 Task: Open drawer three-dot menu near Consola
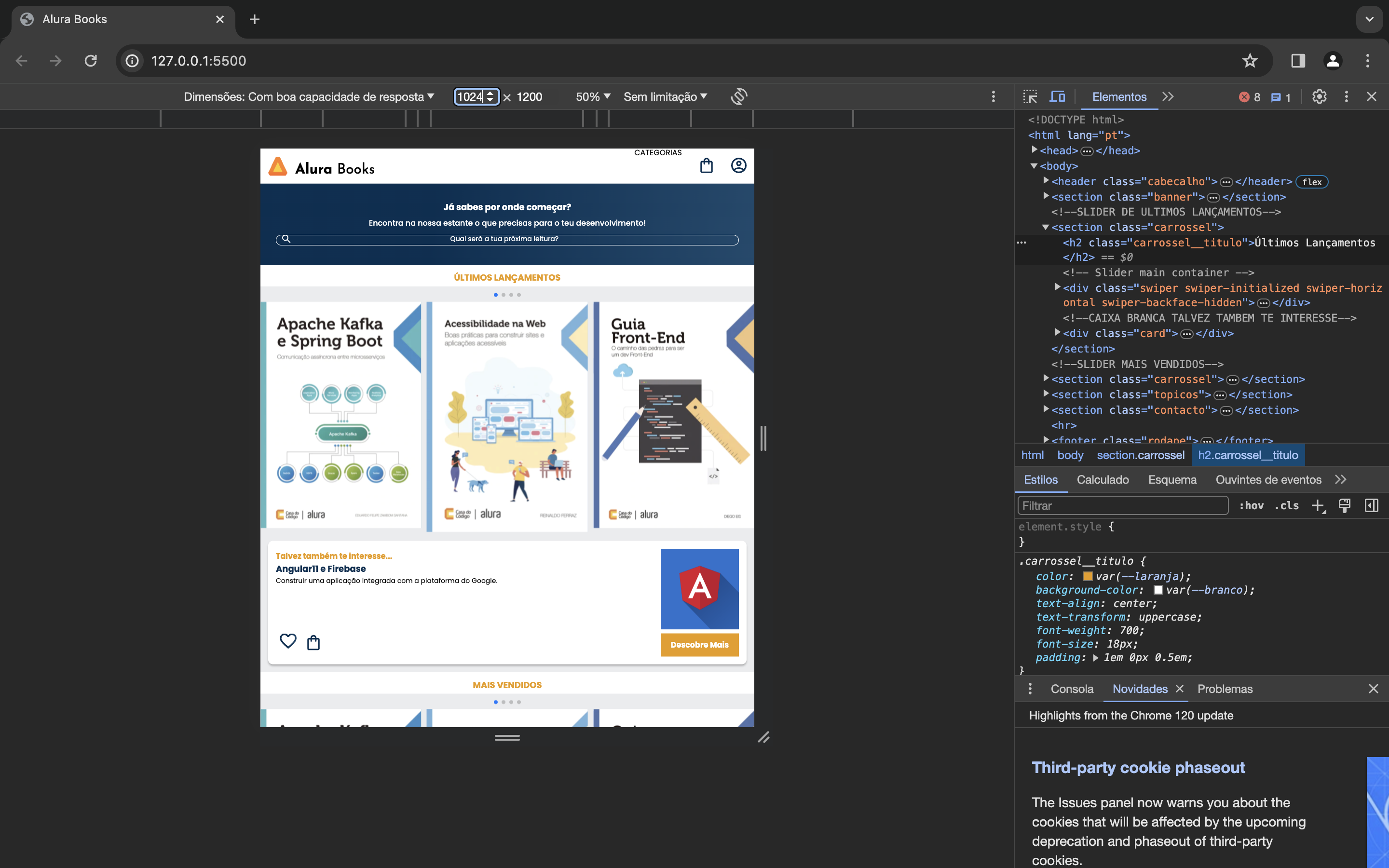(1030, 688)
